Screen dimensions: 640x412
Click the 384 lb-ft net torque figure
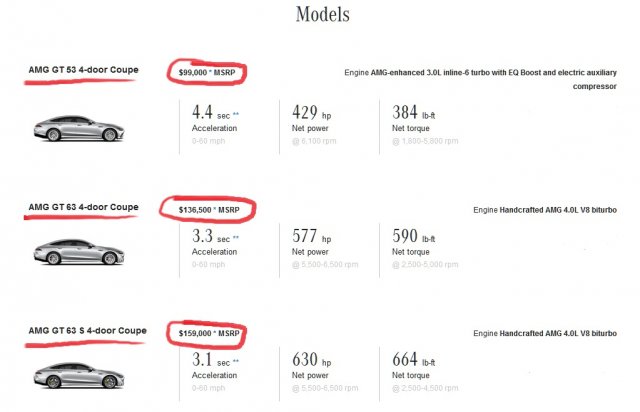[x=410, y=113]
